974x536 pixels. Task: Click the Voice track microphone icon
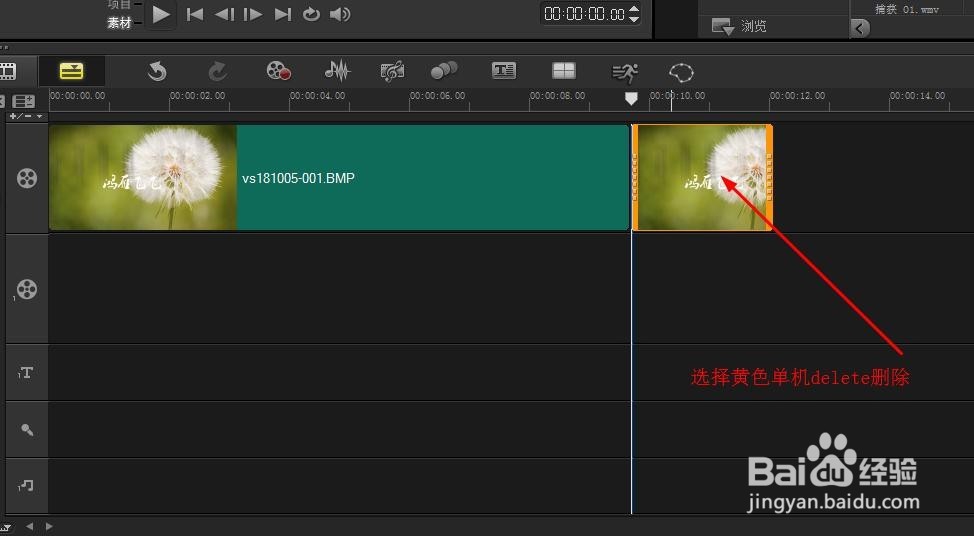coord(27,429)
